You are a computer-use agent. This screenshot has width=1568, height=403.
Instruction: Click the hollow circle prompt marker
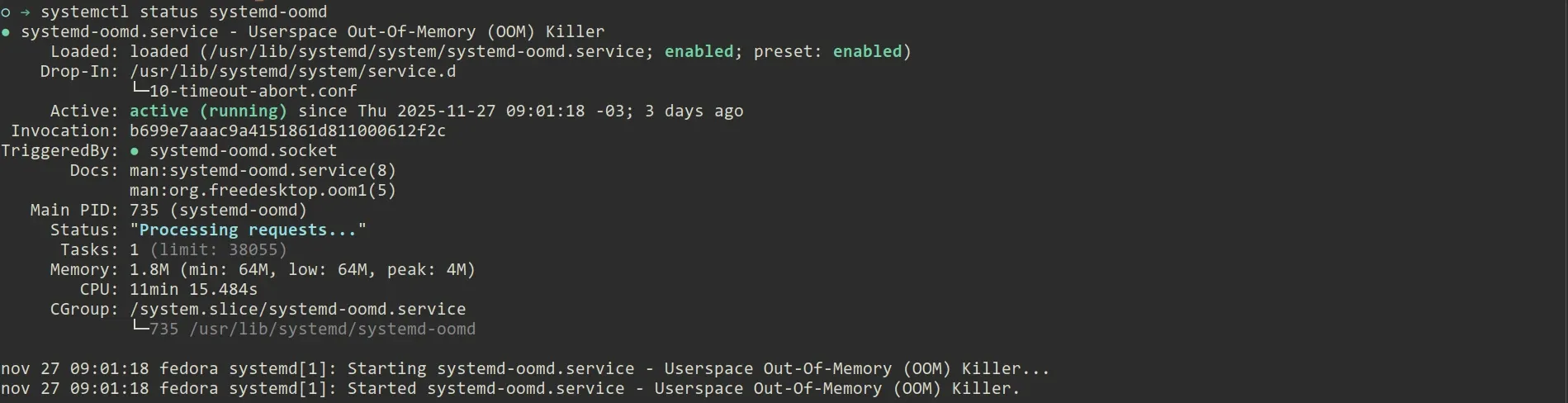click(6, 12)
